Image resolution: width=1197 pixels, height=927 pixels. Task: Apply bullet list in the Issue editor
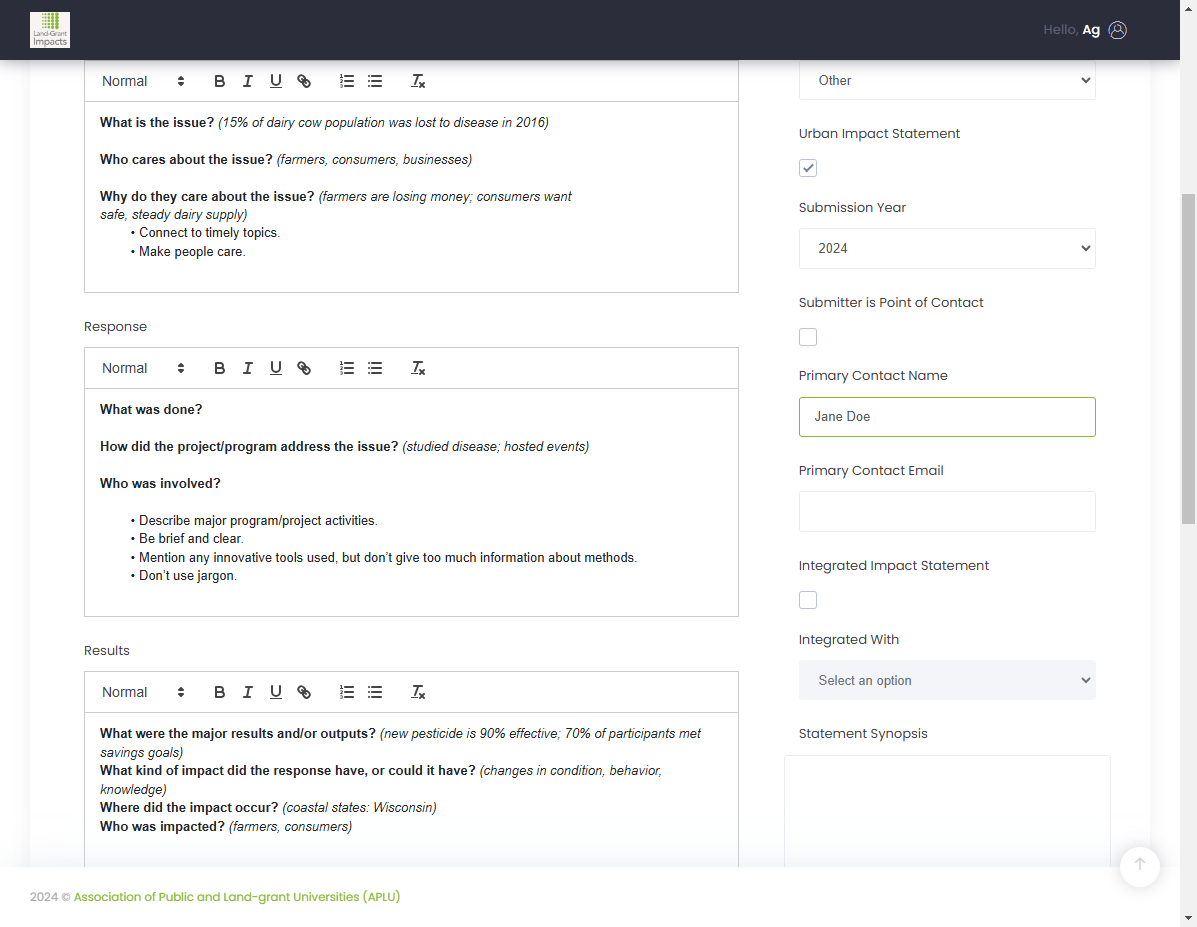click(x=375, y=81)
